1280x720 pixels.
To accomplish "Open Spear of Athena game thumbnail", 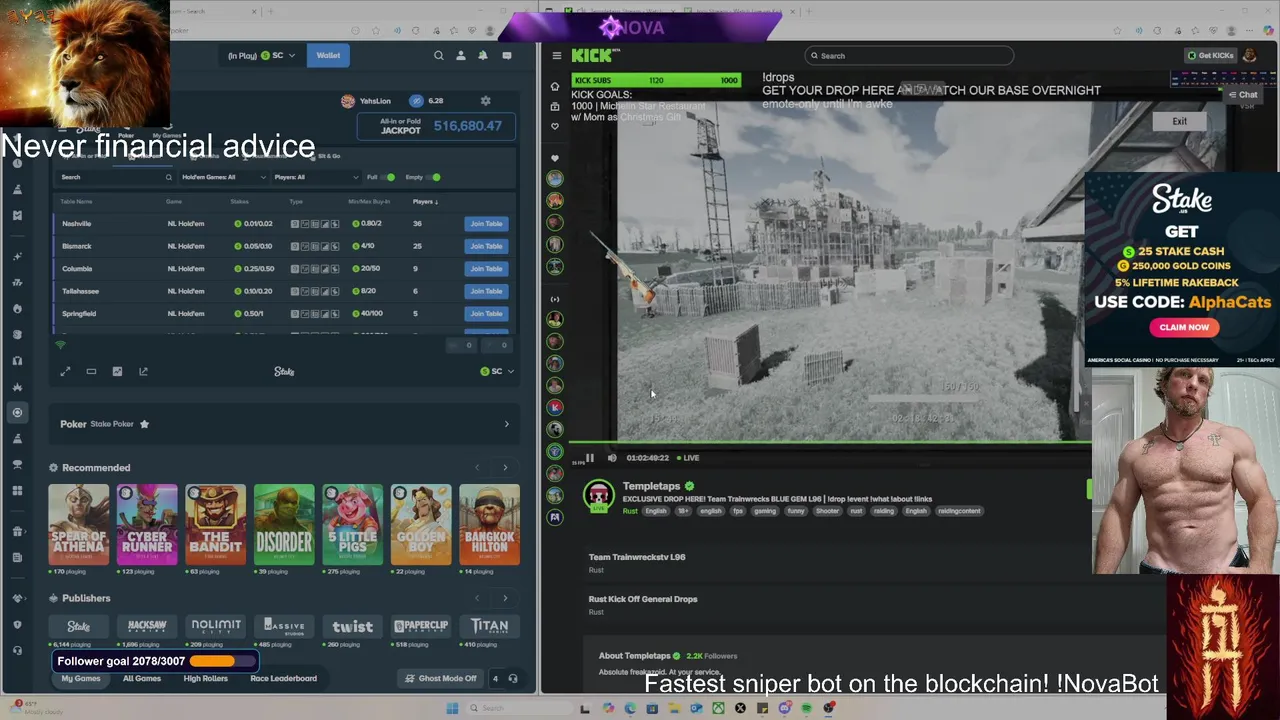I will coord(79,525).
